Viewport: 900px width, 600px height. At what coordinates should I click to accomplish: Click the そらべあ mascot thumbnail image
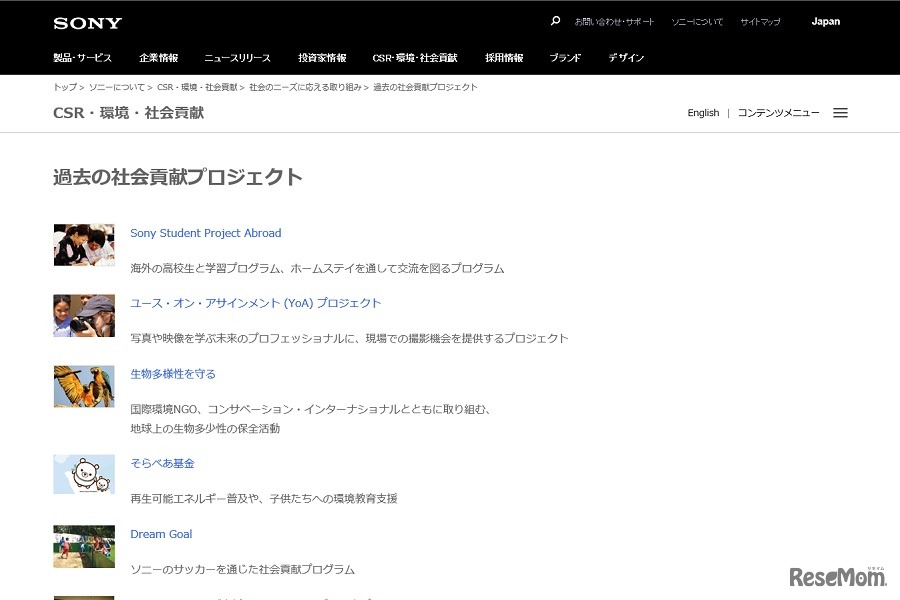(84, 475)
